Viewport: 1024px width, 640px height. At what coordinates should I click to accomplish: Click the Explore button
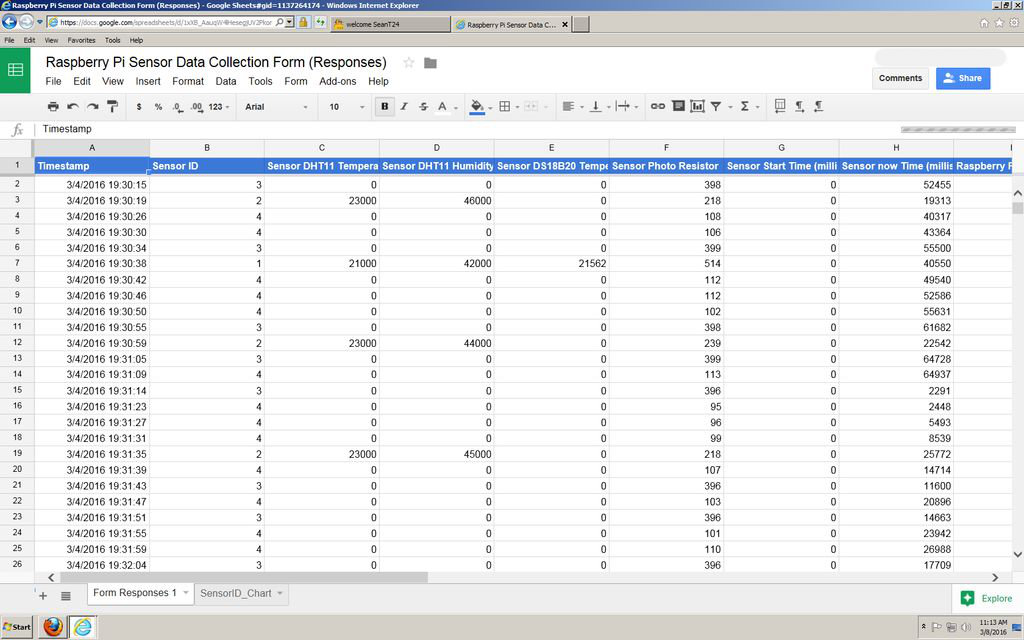point(987,598)
